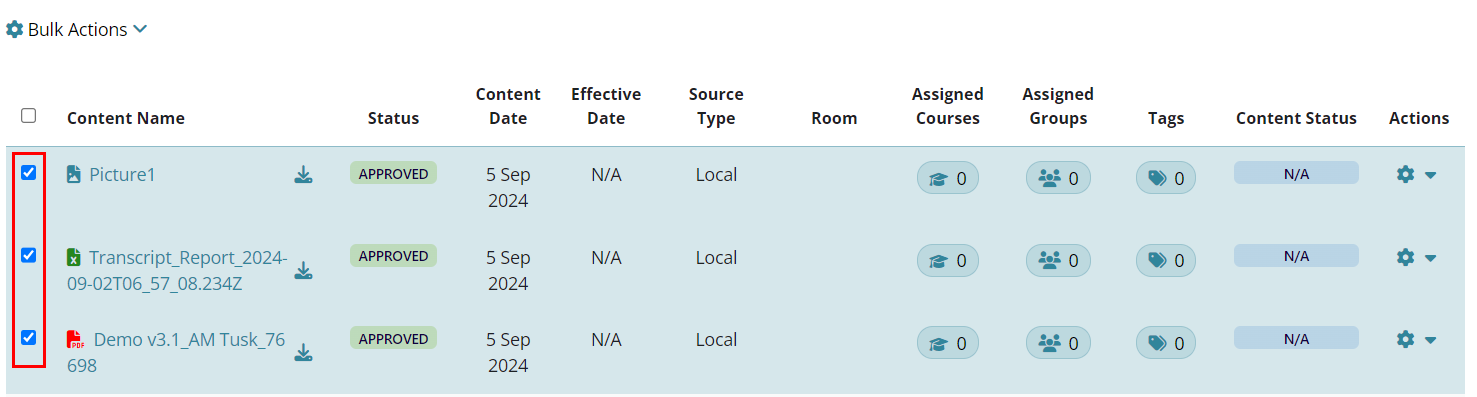This screenshot has width=1477, height=397.
Task: Open actions gear dropdown for Transcript_Report
Action: tap(1416, 257)
